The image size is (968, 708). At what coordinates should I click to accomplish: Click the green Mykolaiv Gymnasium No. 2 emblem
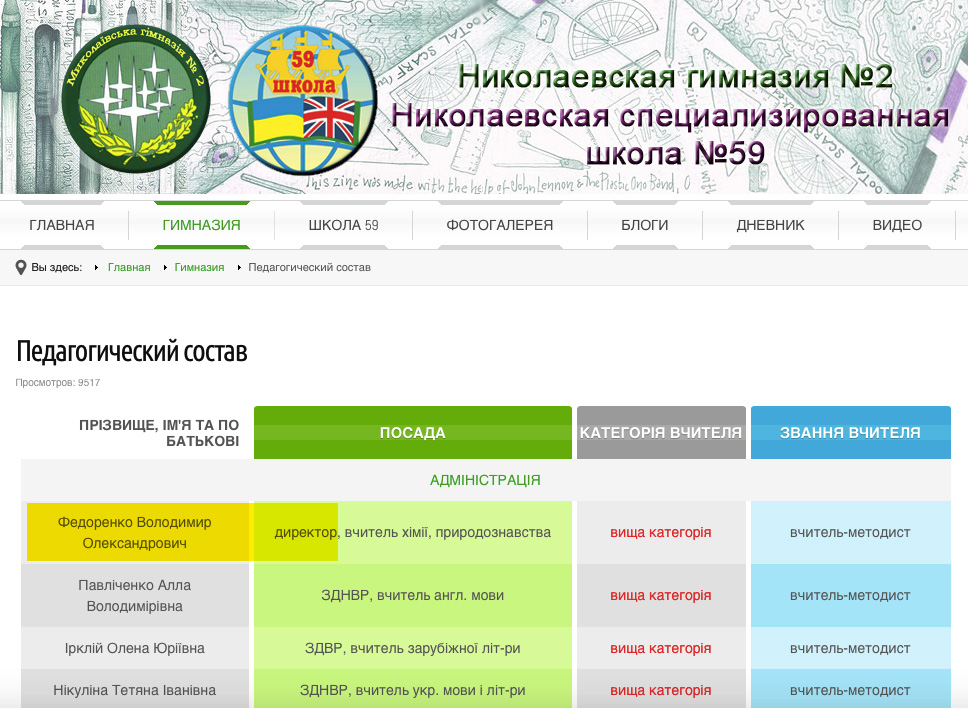pyautogui.click(x=136, y=96)
